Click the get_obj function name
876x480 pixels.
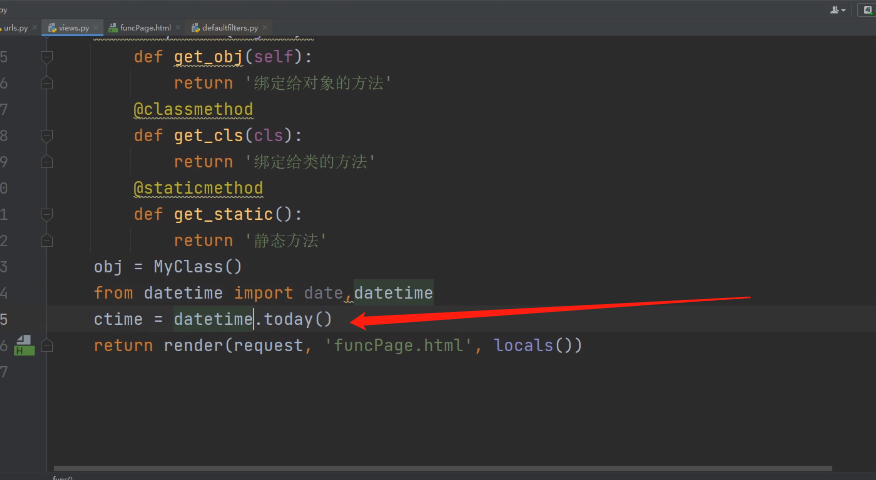[208, 57]
